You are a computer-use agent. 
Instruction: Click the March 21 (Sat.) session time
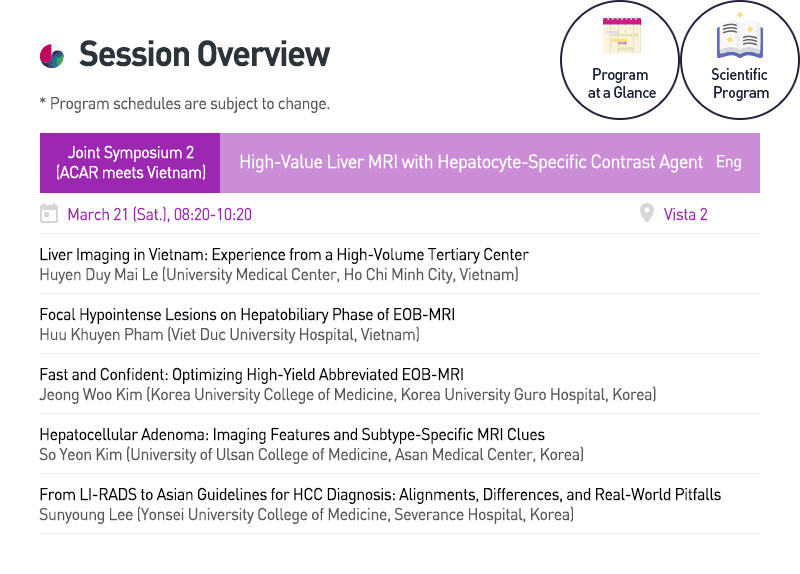pyautogui.click(x=159, y=214)
